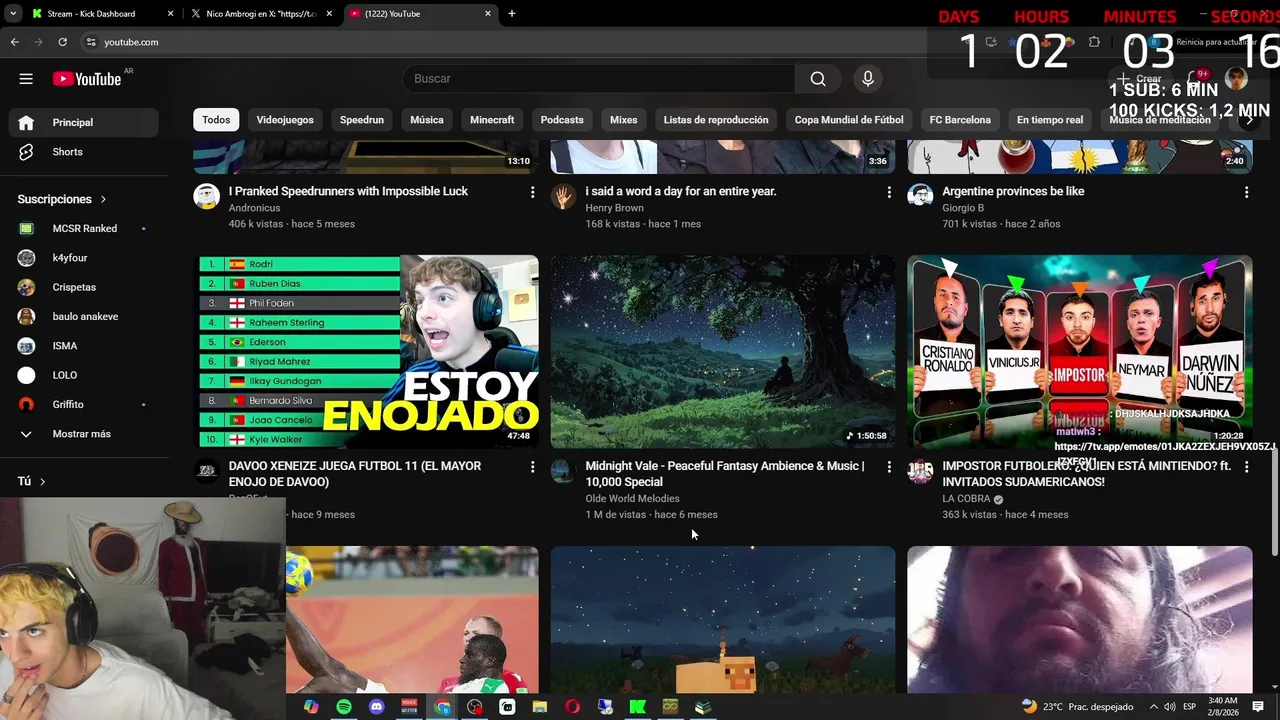Open options for Argentine provinces video
Image resolution: width=1280 pixels, height=720 pixels.
point(1246,192)
